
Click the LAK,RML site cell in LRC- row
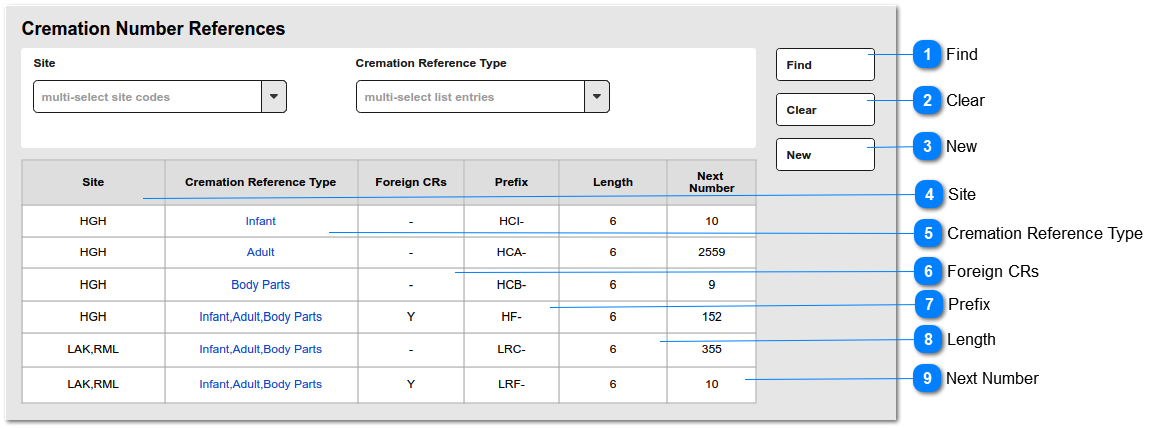pyautogui.click(x=93, y=349)
